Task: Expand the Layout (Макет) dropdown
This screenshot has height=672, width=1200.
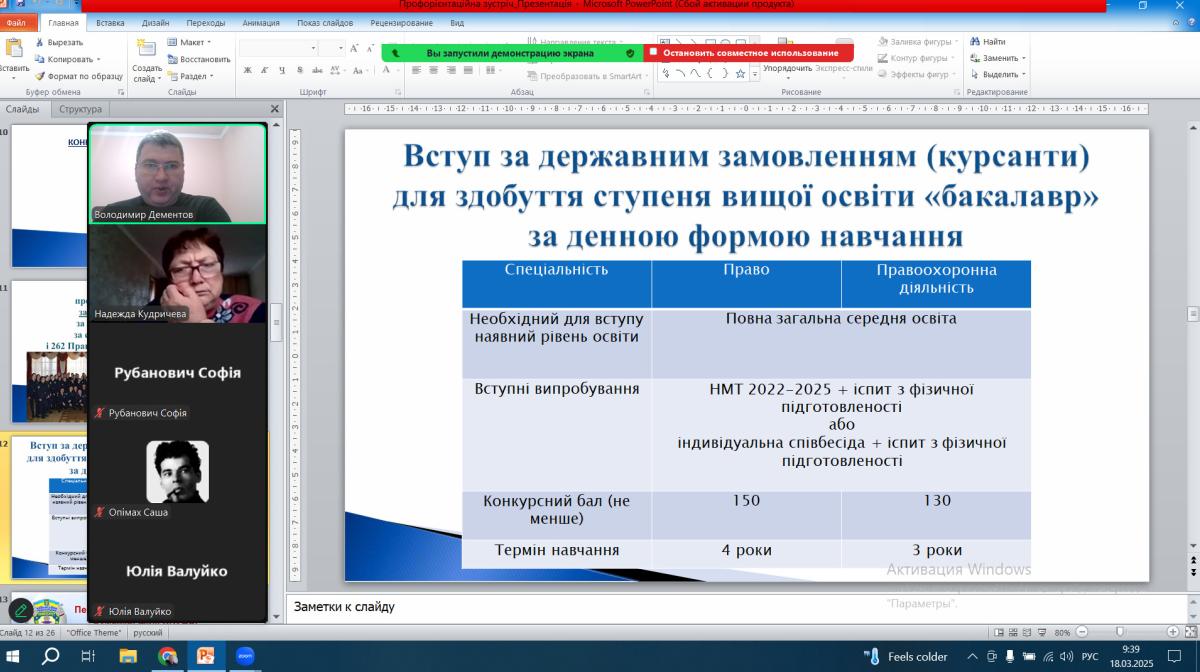Action: coord(191,43)
